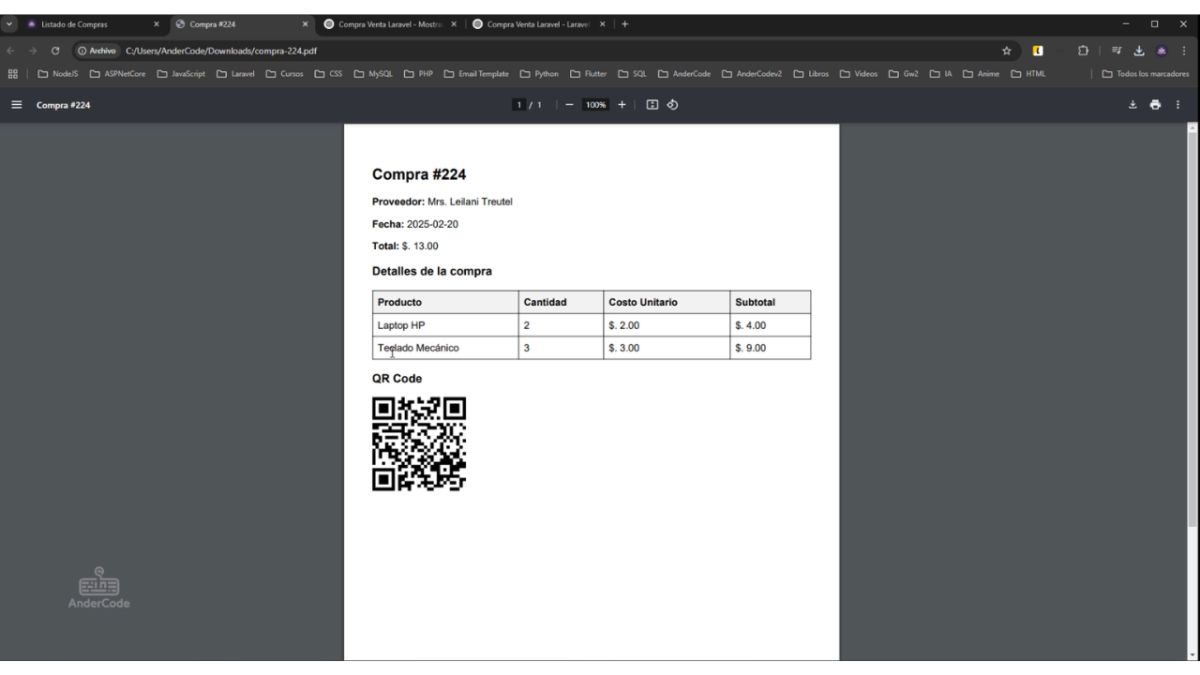This screenshot has height=675, width=1200.
Task: Open the browser extensions puzzle icon
Action: coord(1083,51)
